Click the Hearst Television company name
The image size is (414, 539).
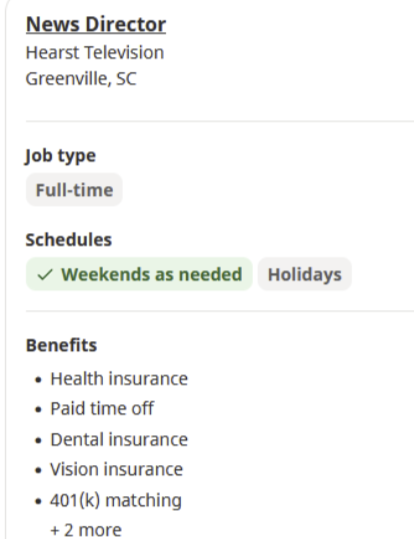[x=95, y=53]
